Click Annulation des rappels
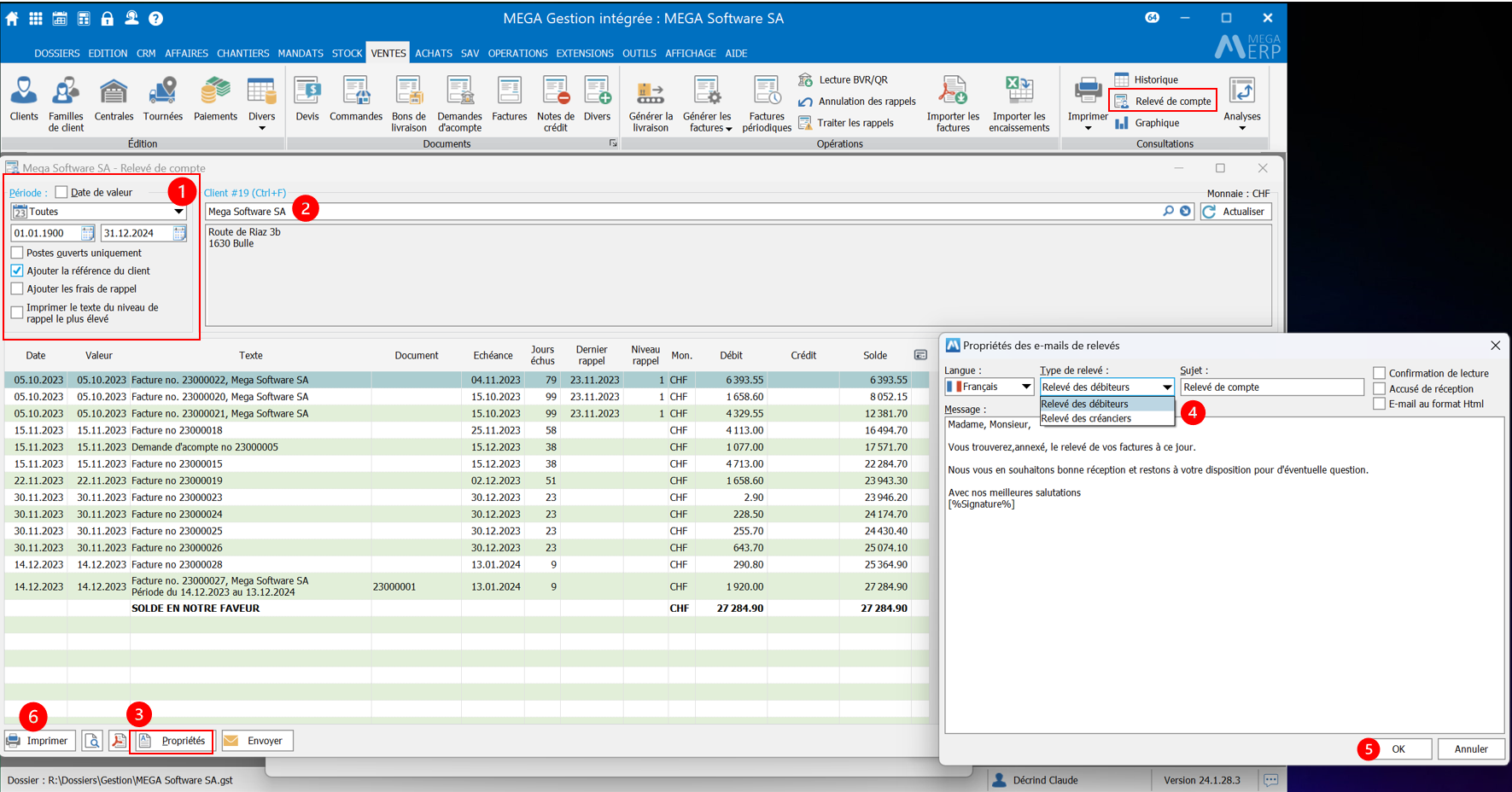 tap(857, 102)
